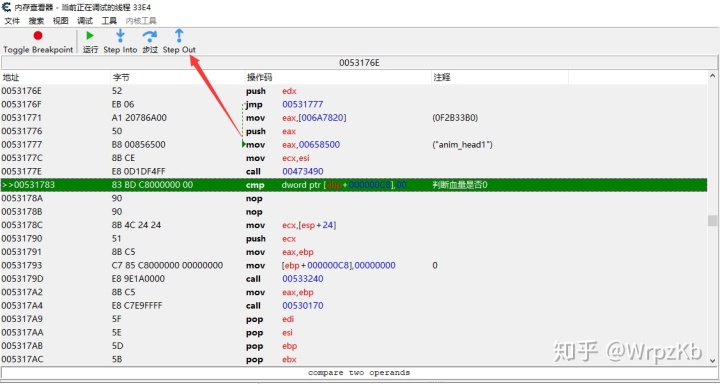Image resolution: width=720 pixels, height=384 pixels.
Task: Open the 工具 menu
Action: tap(109, 21)
